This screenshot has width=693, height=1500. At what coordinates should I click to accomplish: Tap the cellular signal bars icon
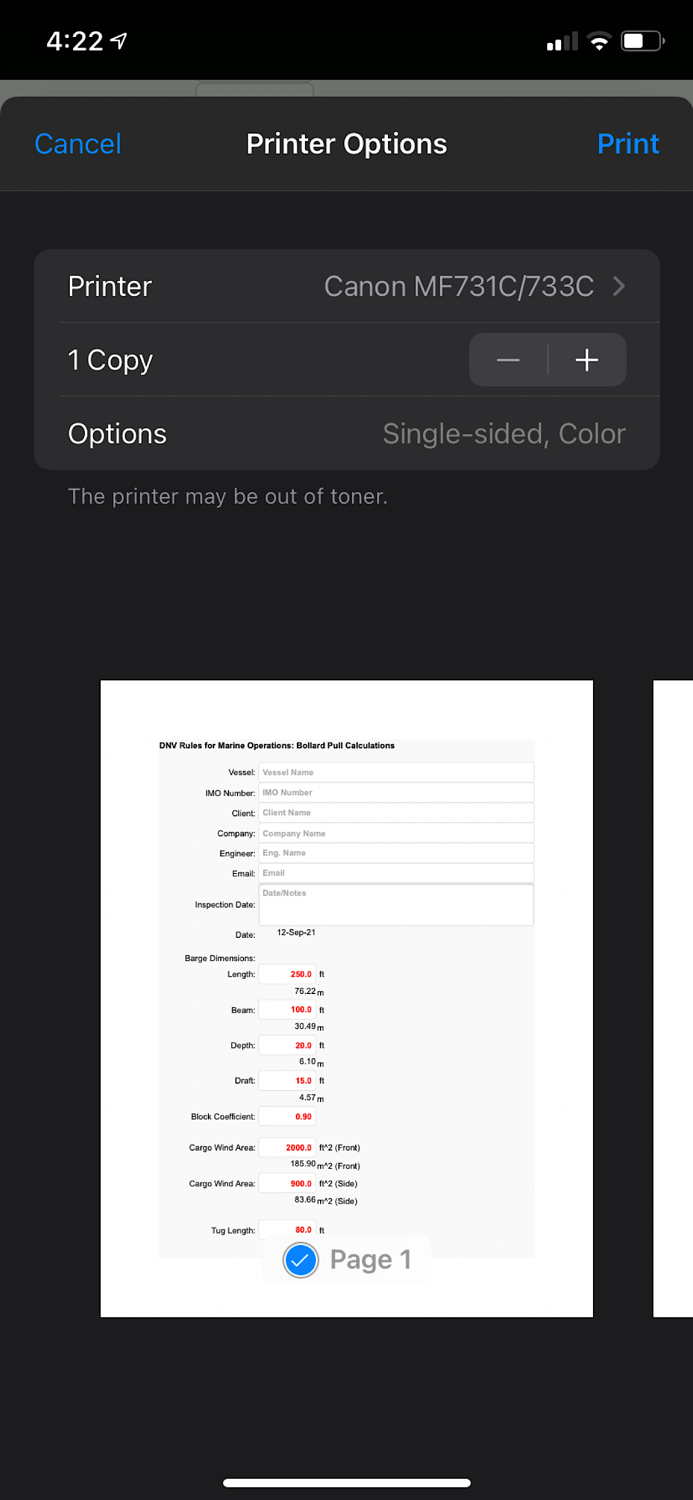point(563,43)
